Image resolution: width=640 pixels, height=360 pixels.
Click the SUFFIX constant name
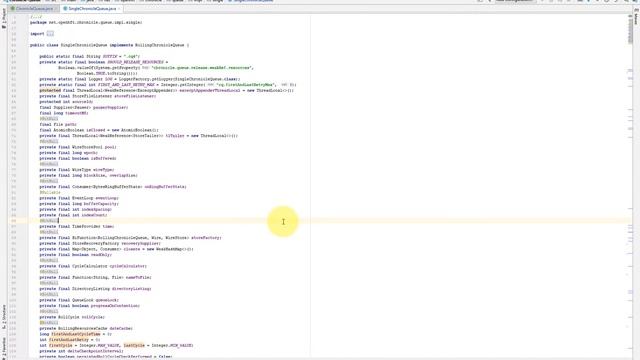coord(110,56)
